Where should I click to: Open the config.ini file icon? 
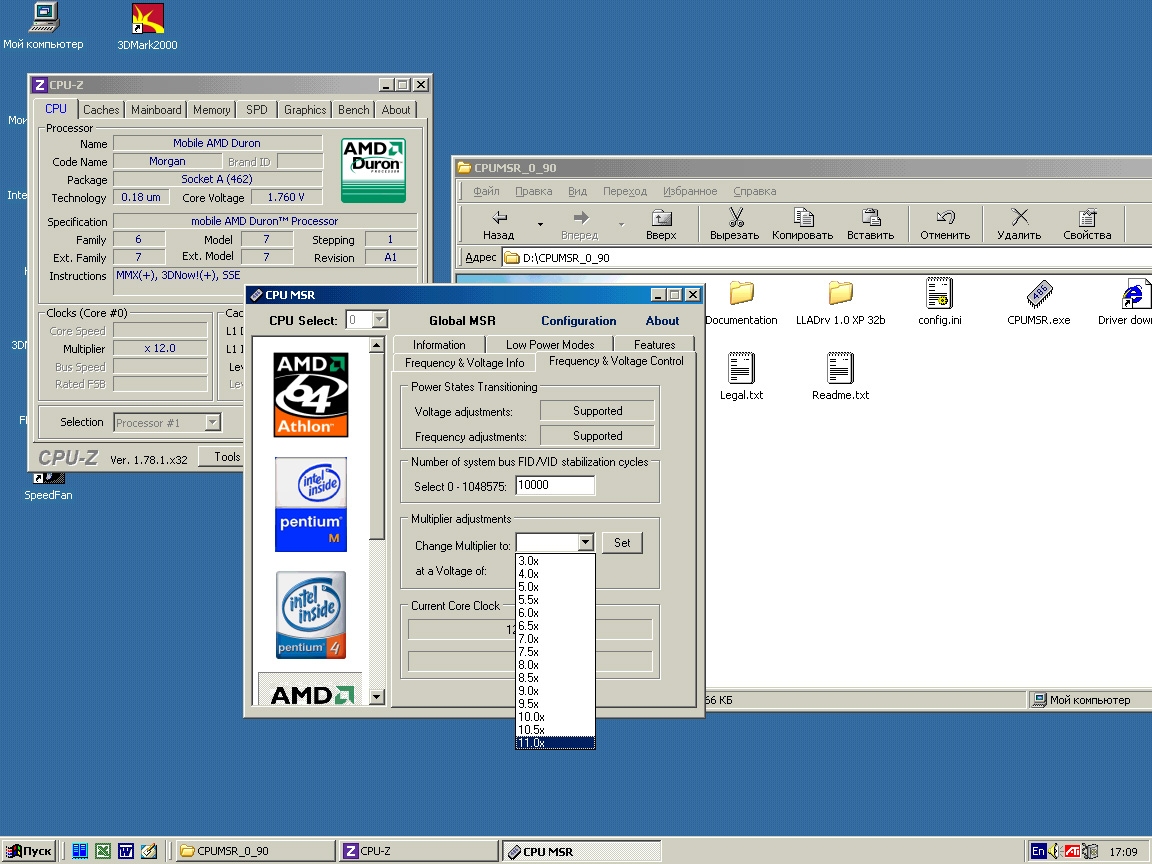pyautogui.click(x=938, y=294)
